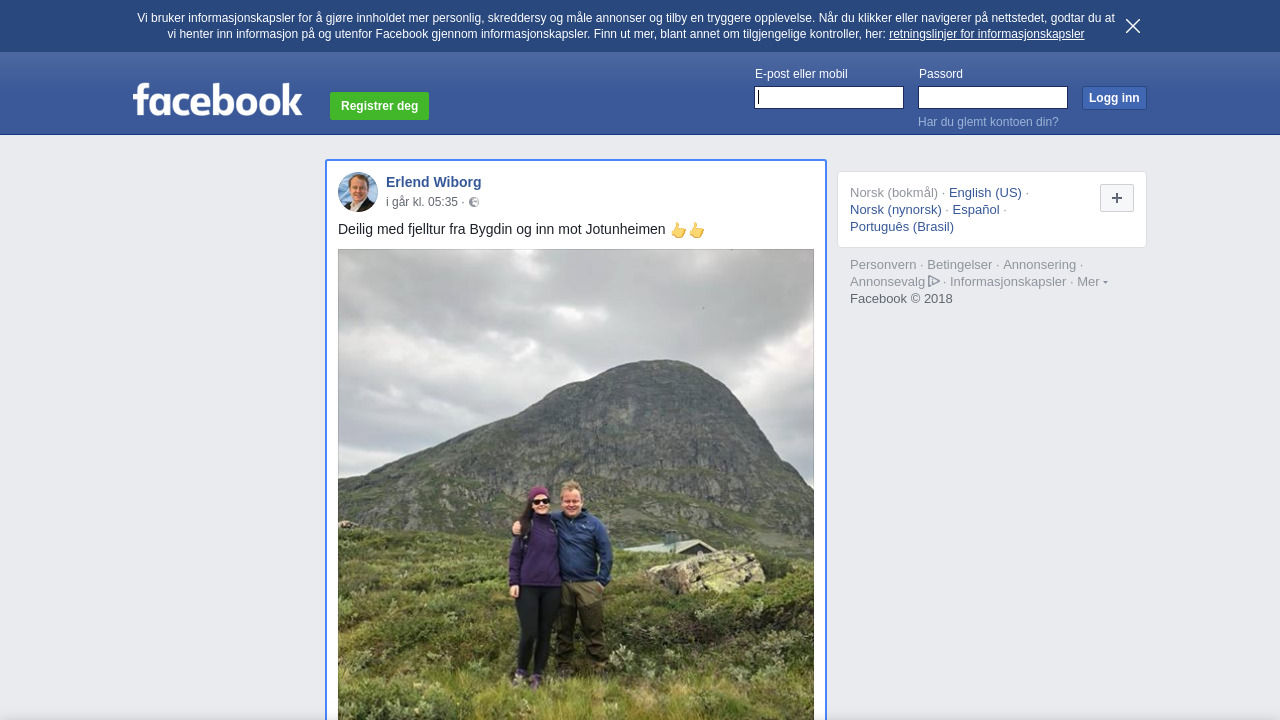Image resolution: width=1280 pixels, height=720 pixels.
Task: Open the Informasjonskapsler footer link
Action: (x=1008, y=281)
